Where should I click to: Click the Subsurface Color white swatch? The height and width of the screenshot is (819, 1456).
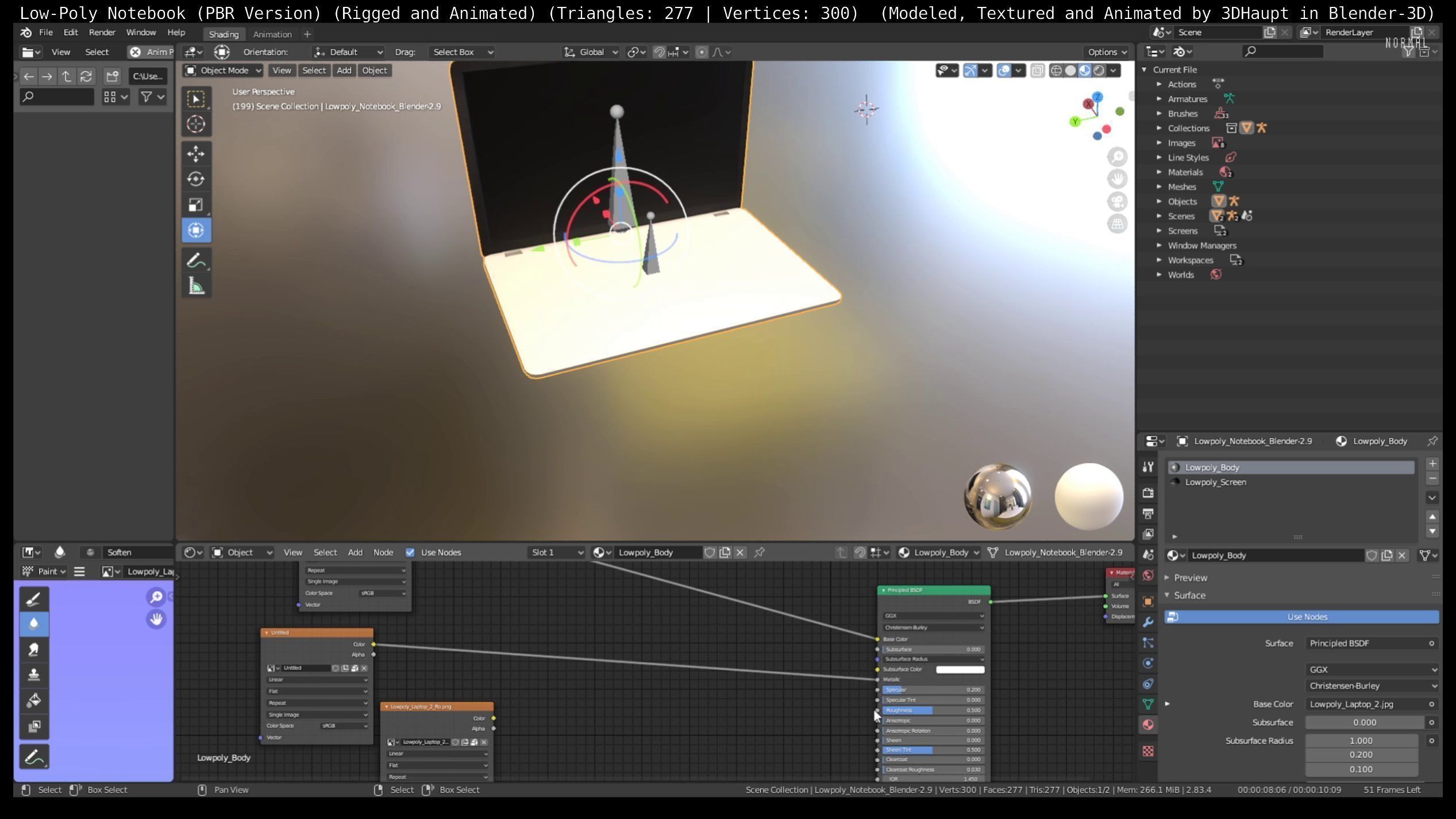pos(960,670)
